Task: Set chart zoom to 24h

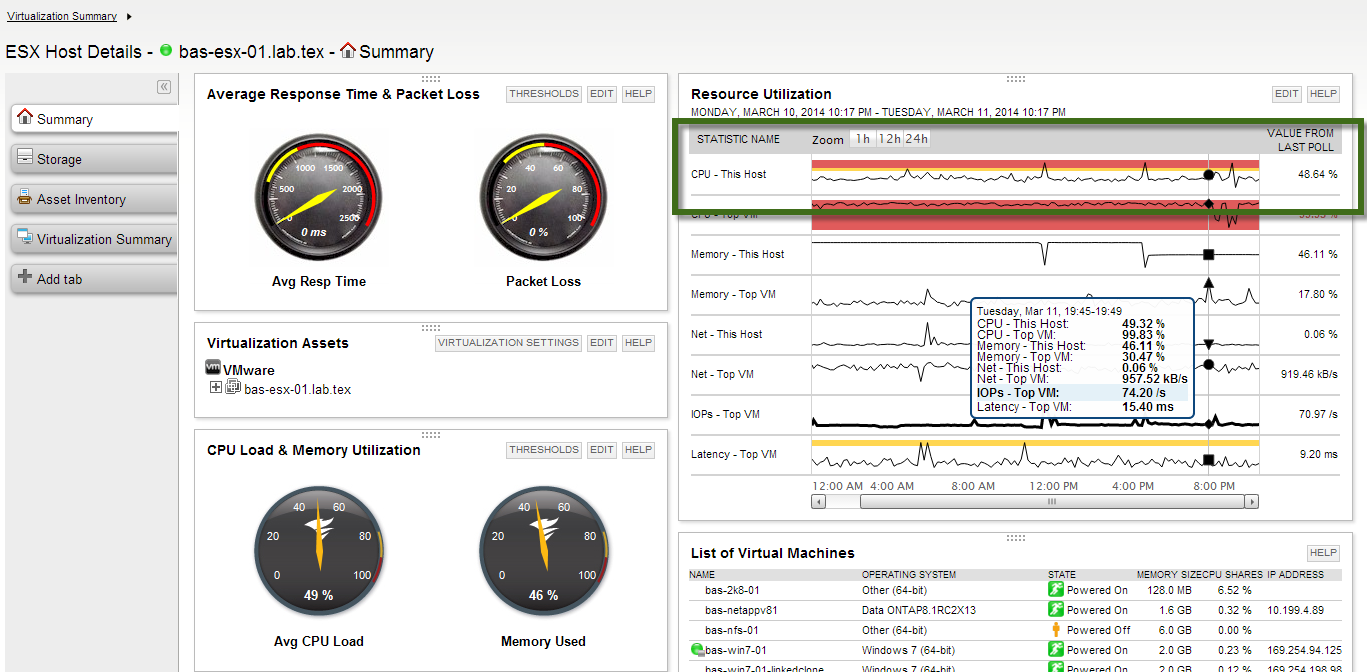Action: tap(917, 139)
